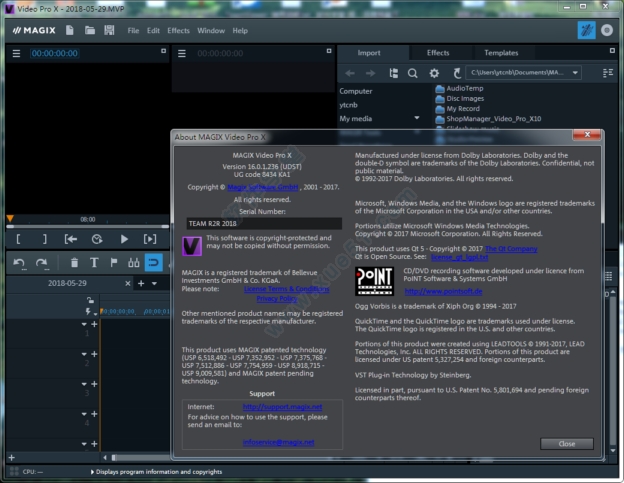The width and height of the screenshot is (624, 483).
Task: Add a new project tab with plus
Action: point(141,283)
